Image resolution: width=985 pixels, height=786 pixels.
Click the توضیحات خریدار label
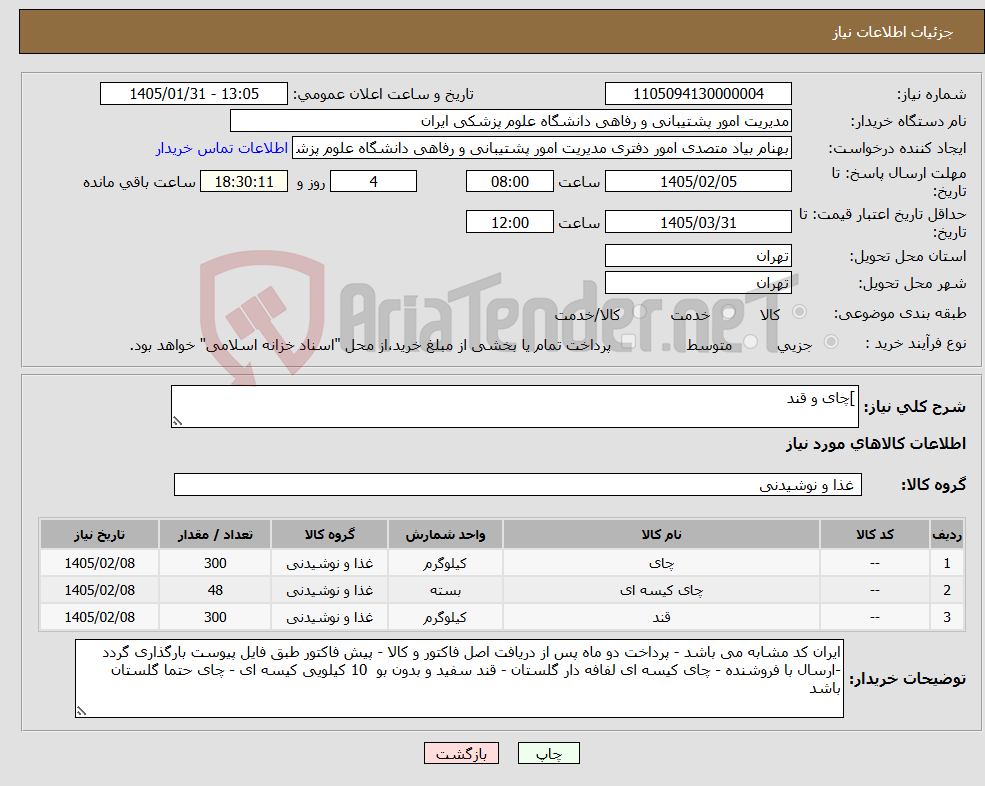(908, 679)
